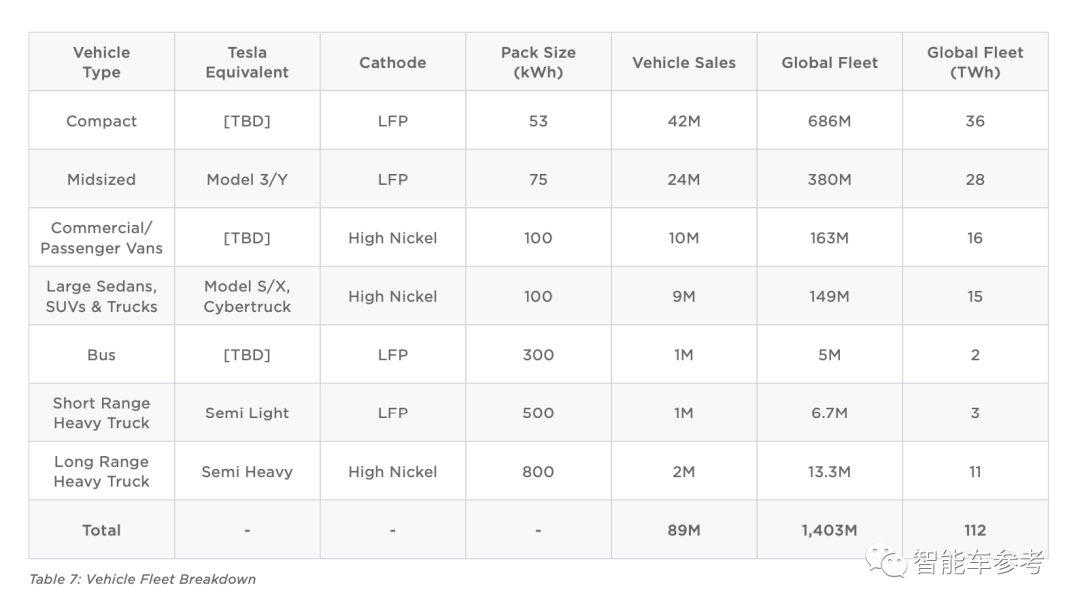Click the 智能车参考 watermark text

point(977,562)
